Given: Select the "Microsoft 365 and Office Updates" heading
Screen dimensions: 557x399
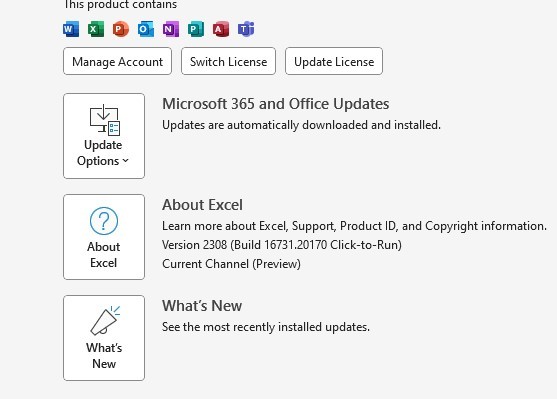Looking at the screenshot, I should (x=276, y=104).
